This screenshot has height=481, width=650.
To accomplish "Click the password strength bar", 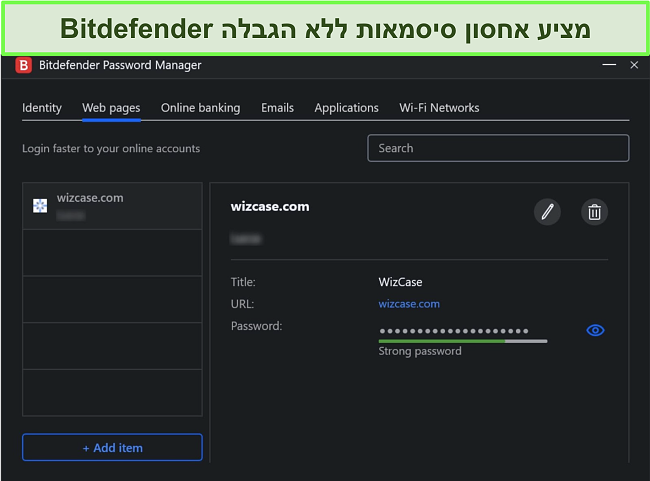I will [x=463, y=341].
